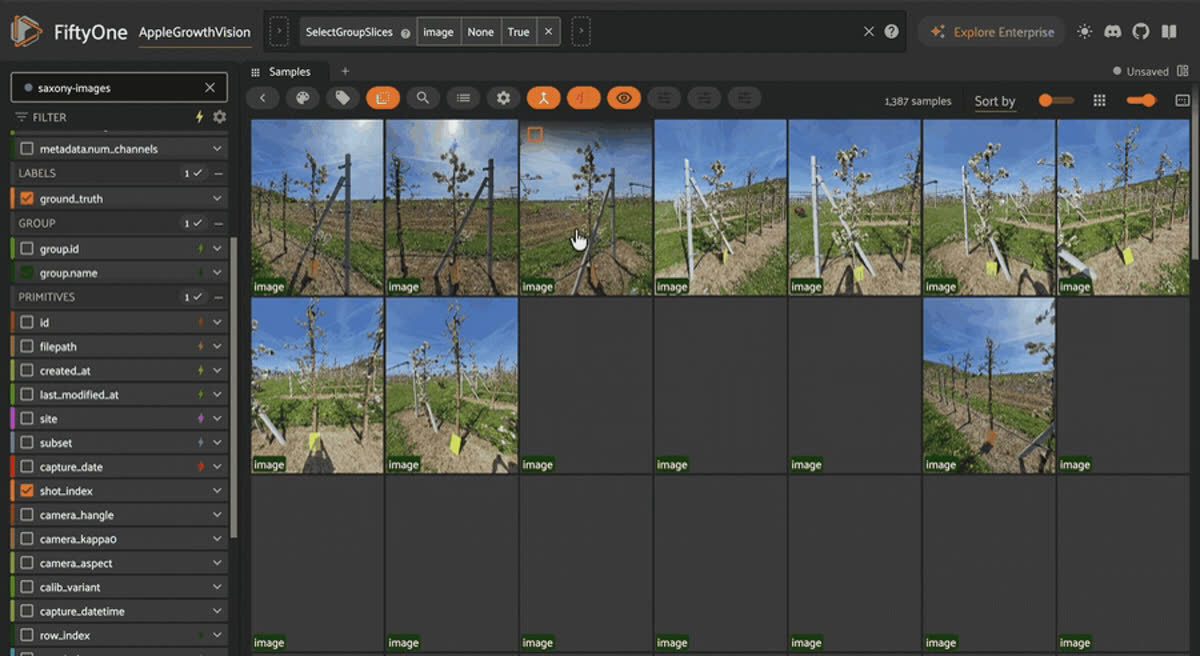Add stage before SelectGroupSlices
The image size is (1200, 656).
[279, 32]
